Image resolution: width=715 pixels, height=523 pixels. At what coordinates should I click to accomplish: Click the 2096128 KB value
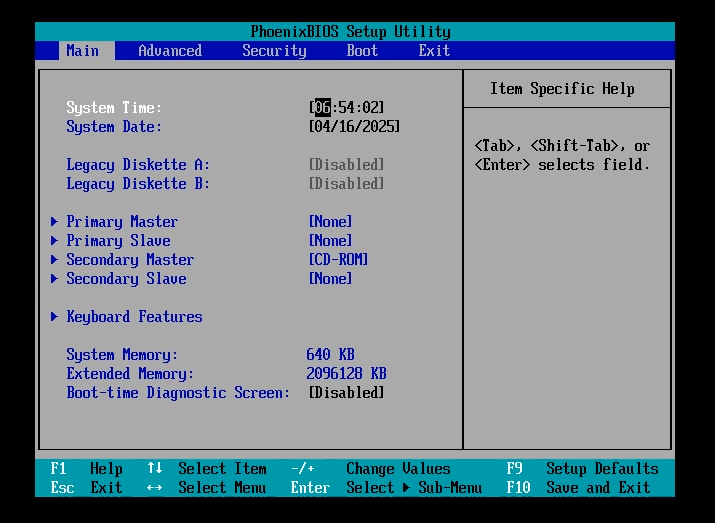tap(347, 373)
